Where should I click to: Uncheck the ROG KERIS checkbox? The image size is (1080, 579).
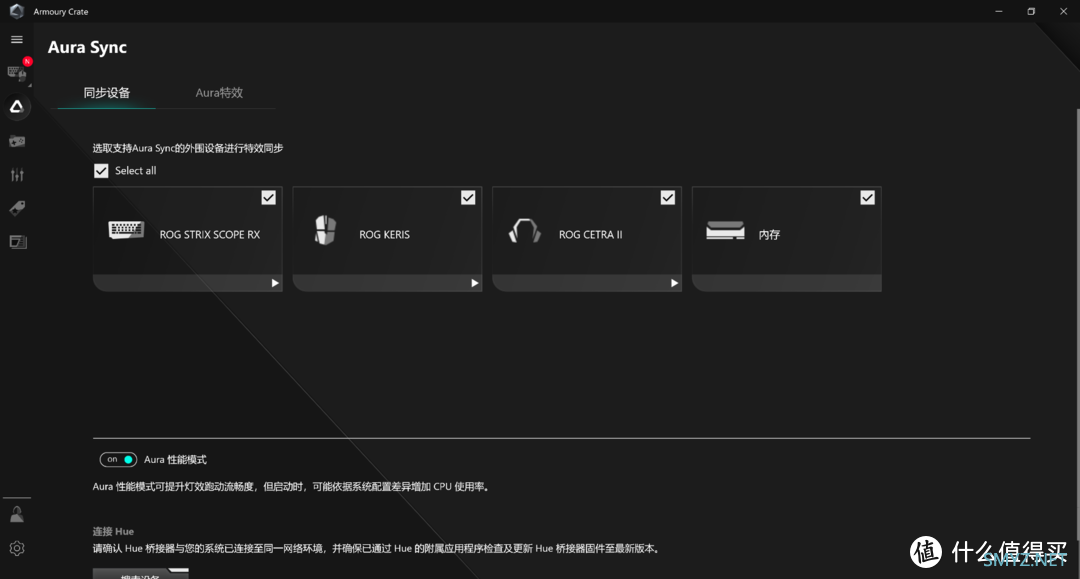click(x=468, y=198)
